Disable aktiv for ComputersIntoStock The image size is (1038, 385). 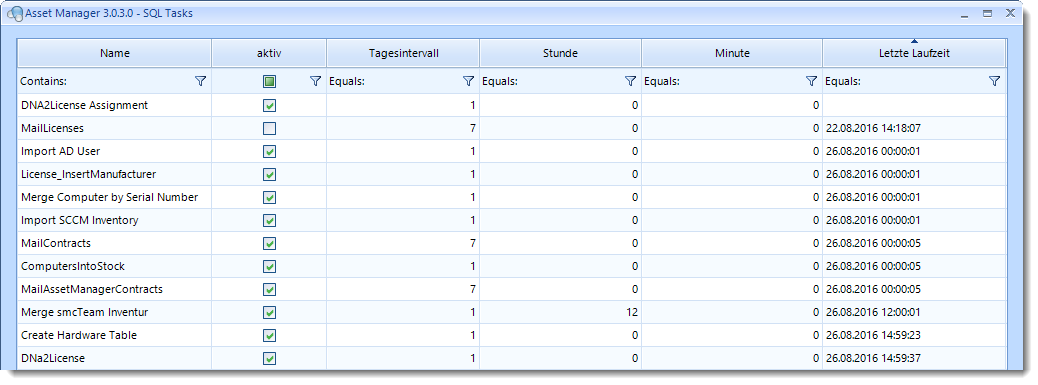[x=269, y=267]
